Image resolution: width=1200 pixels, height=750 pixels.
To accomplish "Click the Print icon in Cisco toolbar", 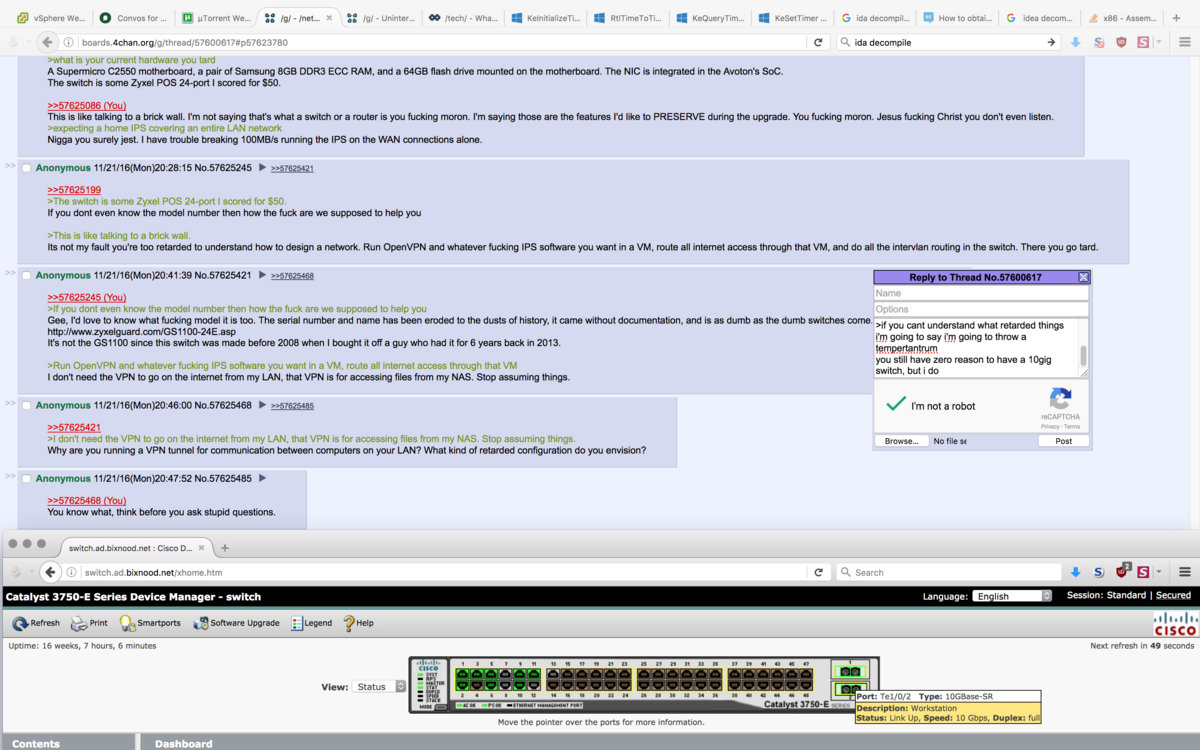I will 79,623.
